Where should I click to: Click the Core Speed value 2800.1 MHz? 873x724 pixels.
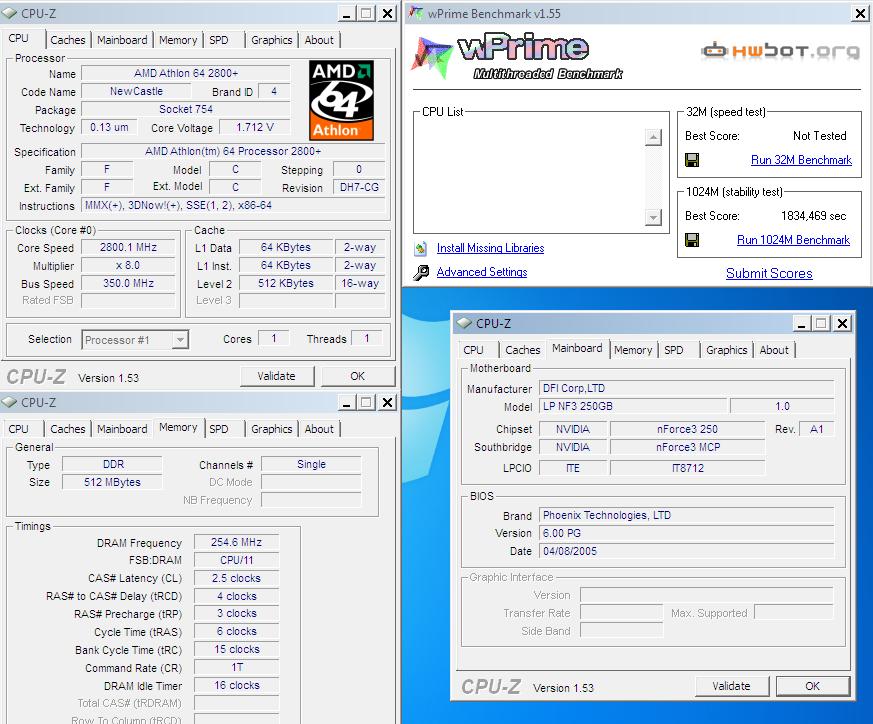128,247
